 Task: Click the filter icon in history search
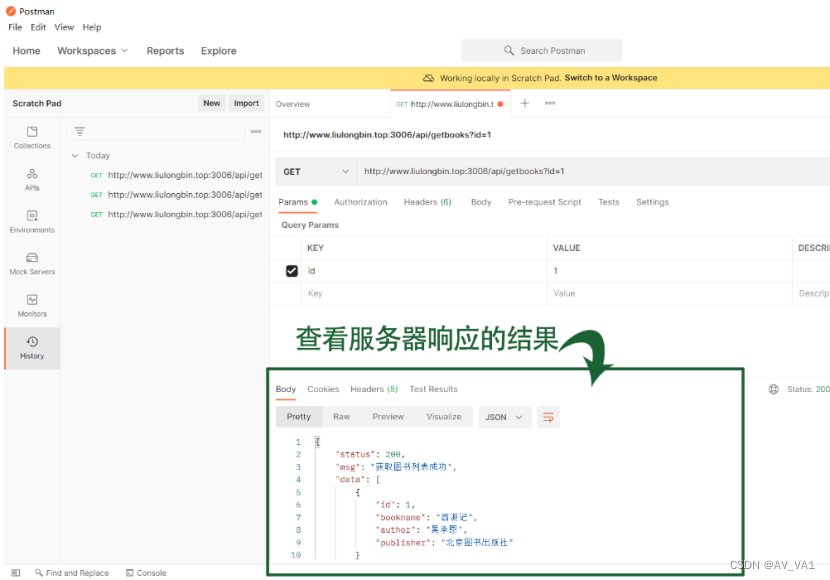79,131
